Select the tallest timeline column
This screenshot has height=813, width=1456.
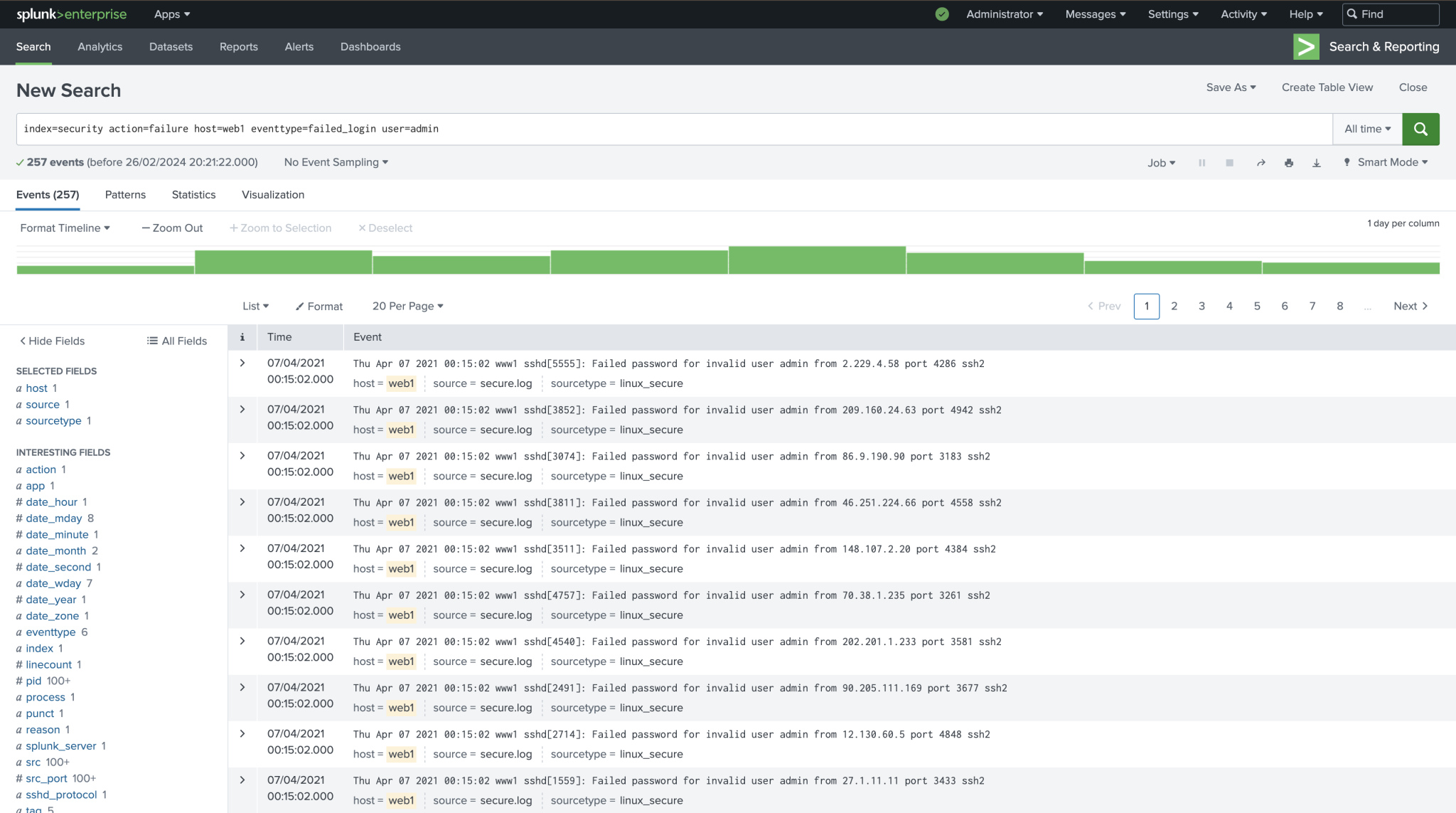(x=817, y=260)
